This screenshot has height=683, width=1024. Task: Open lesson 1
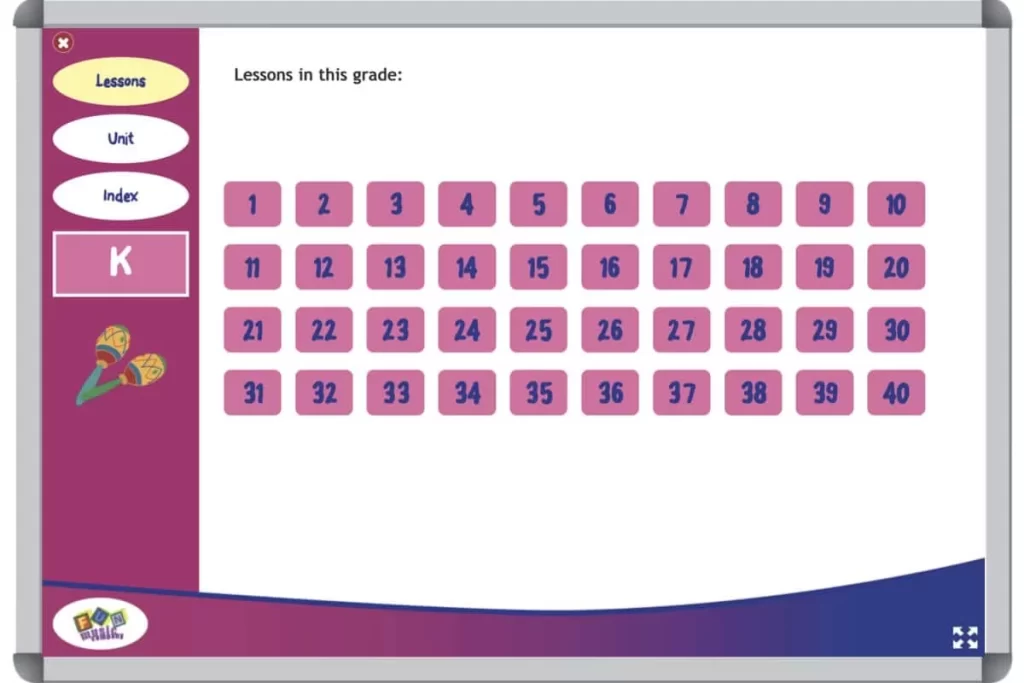252,205
